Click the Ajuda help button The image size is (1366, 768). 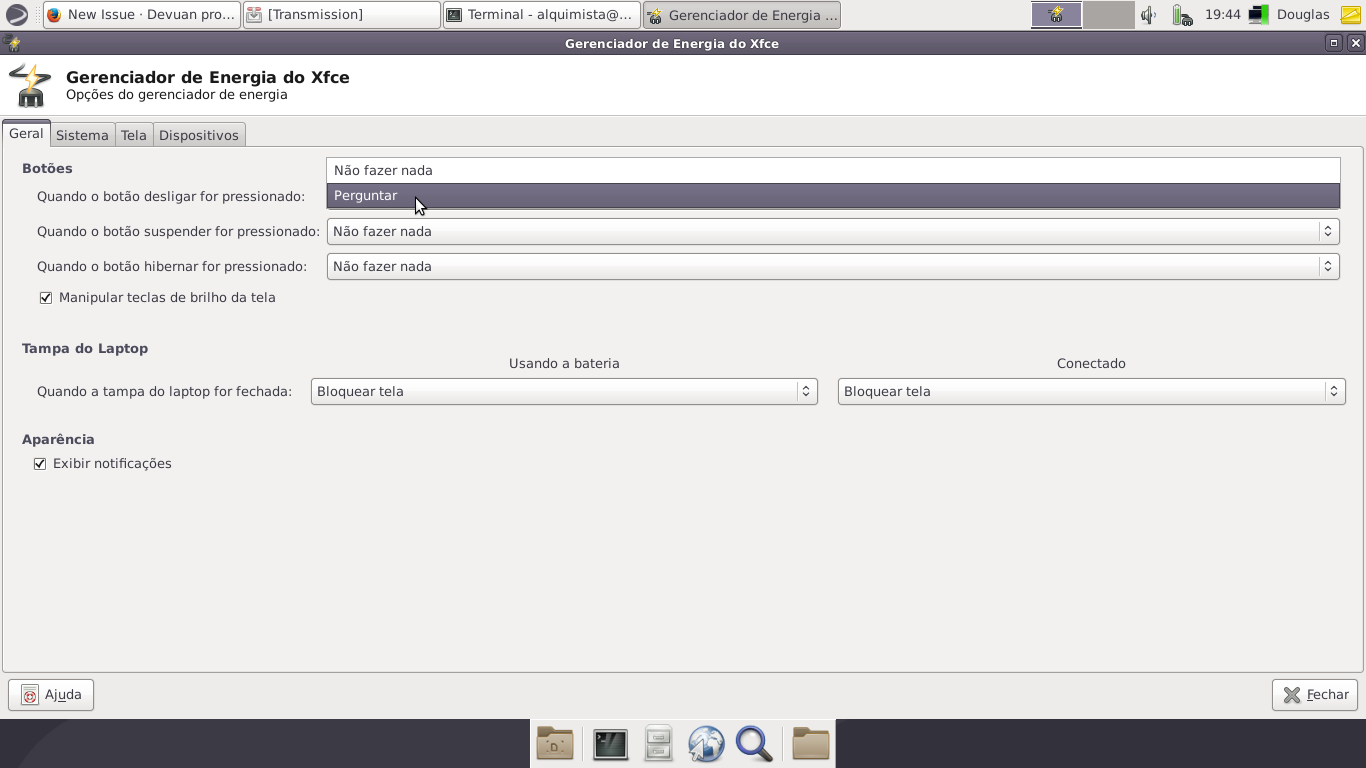click(x=51, y=695)
